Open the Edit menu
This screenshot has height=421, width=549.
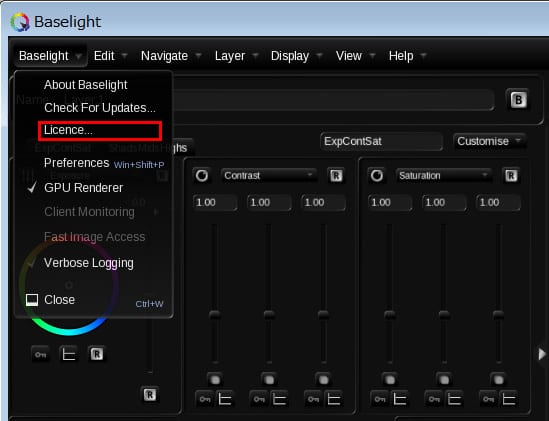point(110,56)
